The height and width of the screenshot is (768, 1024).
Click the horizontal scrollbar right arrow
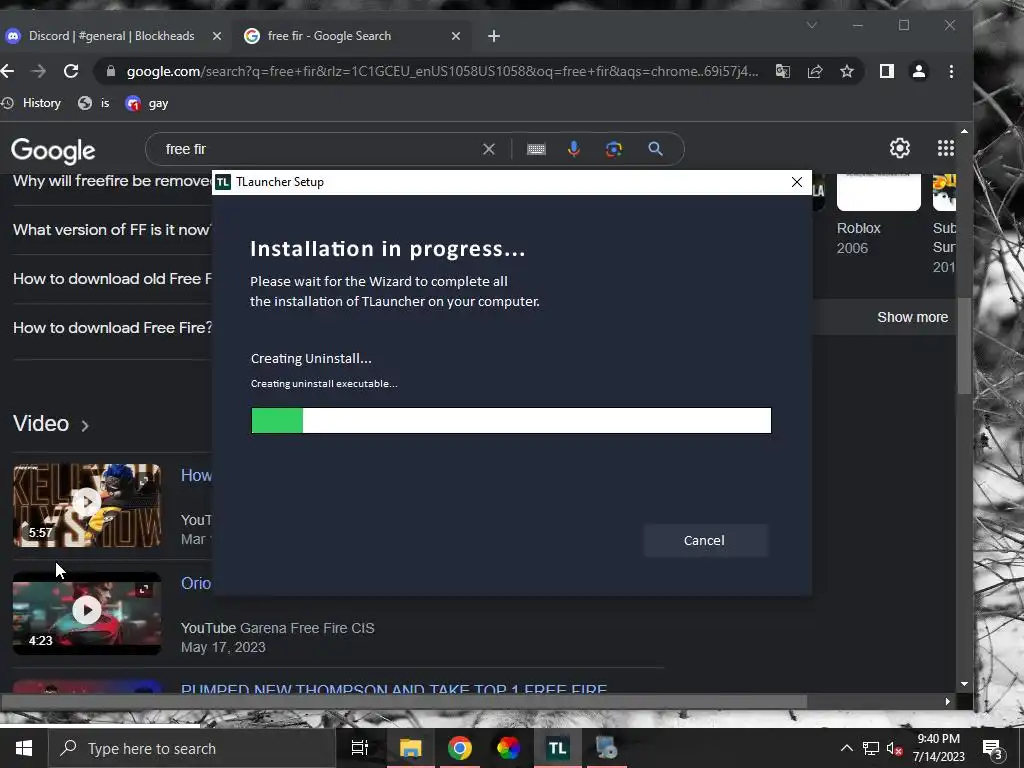[948, 701]
